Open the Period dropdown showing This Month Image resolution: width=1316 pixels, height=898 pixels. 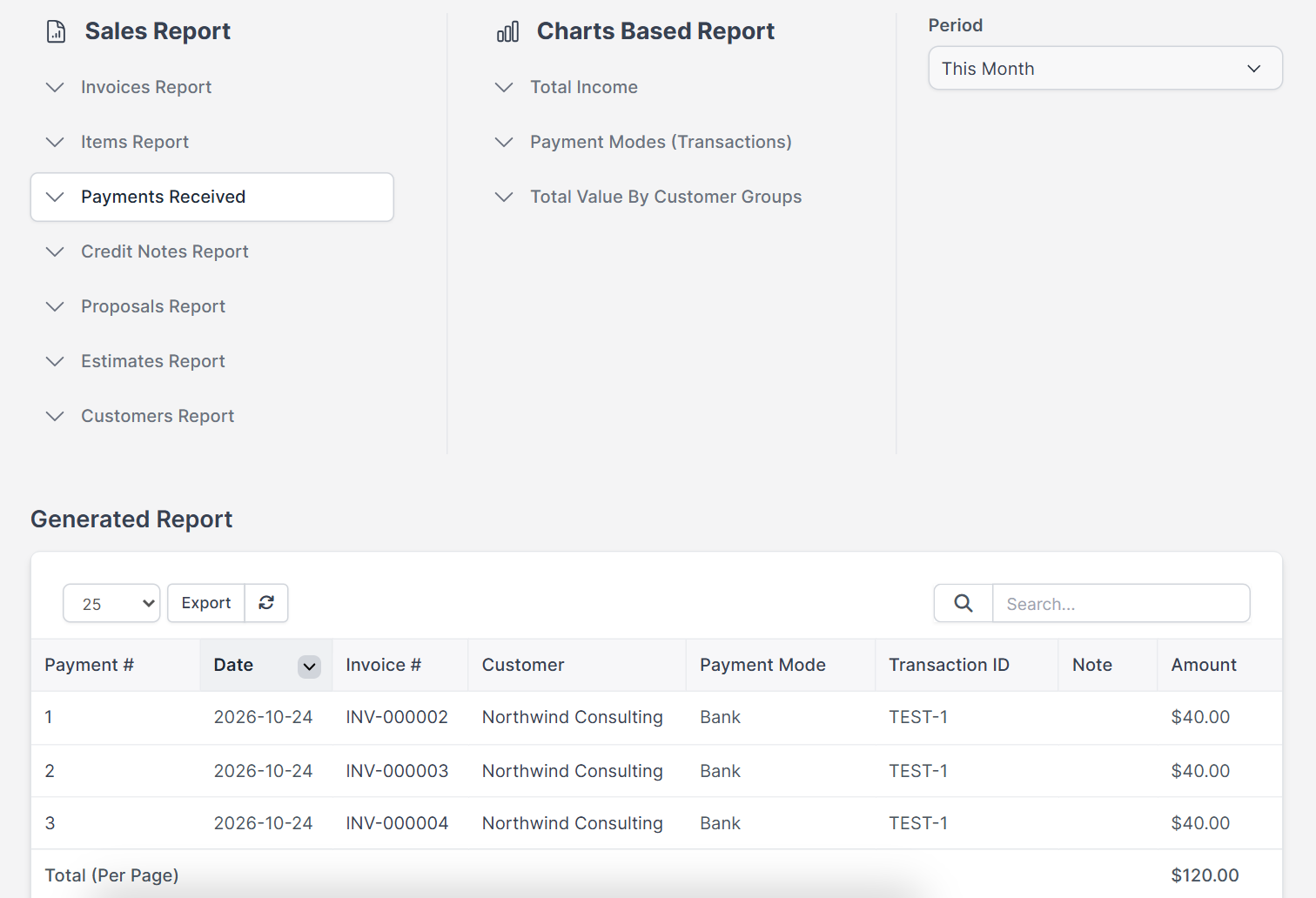[x=1105, y=68]
